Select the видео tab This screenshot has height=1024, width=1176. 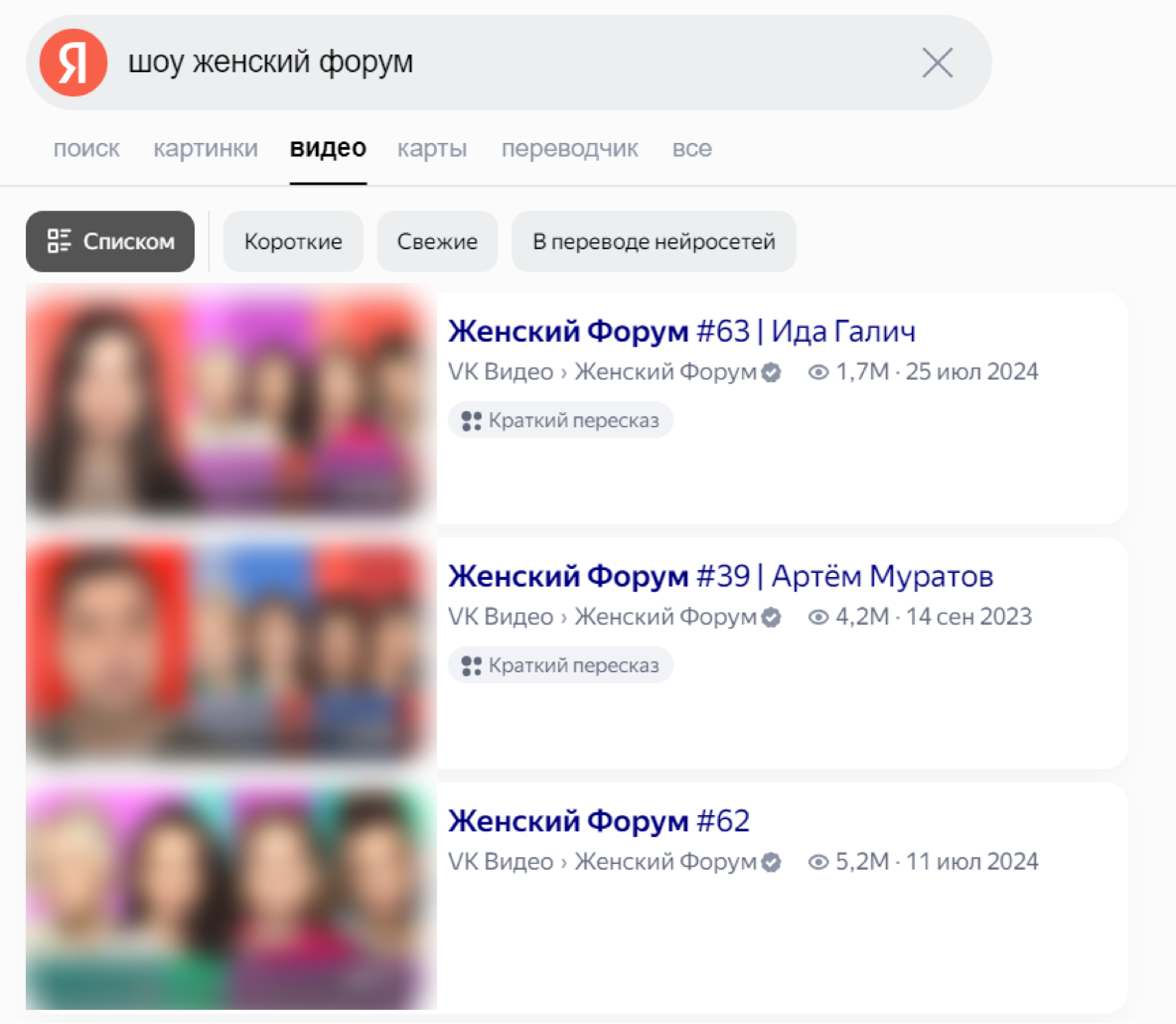tap(328, 148)
